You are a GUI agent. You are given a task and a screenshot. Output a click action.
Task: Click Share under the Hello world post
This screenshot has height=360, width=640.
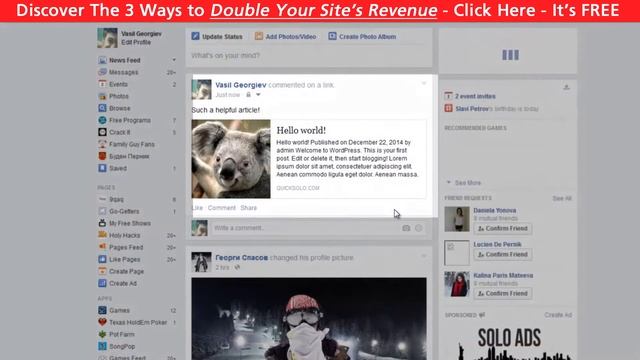(x=249, y=208)
